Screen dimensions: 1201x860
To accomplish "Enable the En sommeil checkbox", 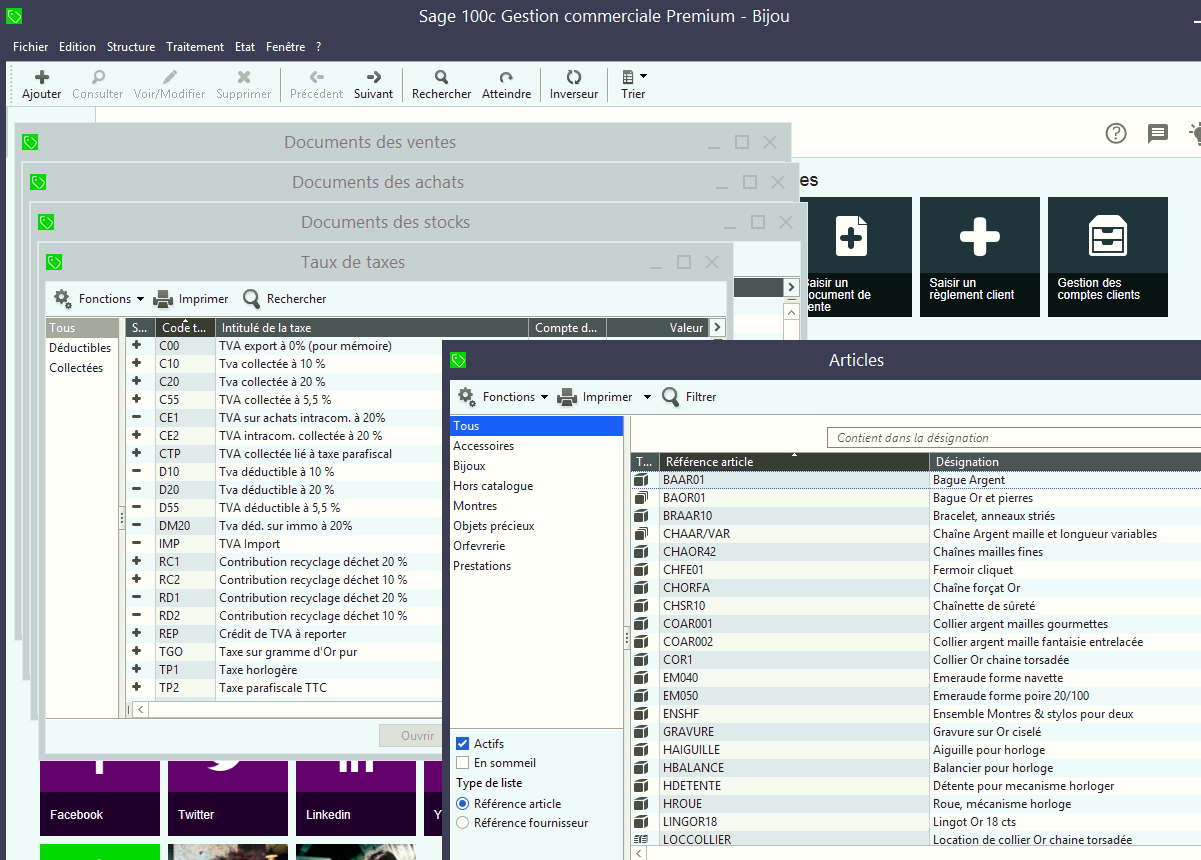I will (x=462, y=763).
